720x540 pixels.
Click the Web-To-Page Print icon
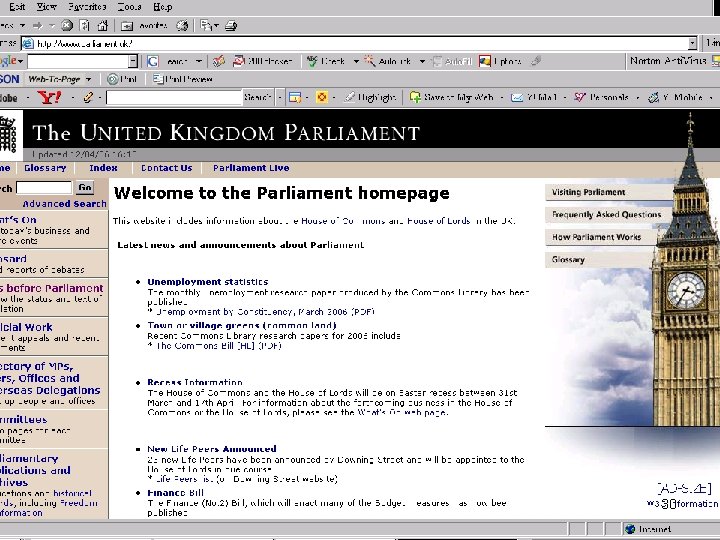[112, 79]
